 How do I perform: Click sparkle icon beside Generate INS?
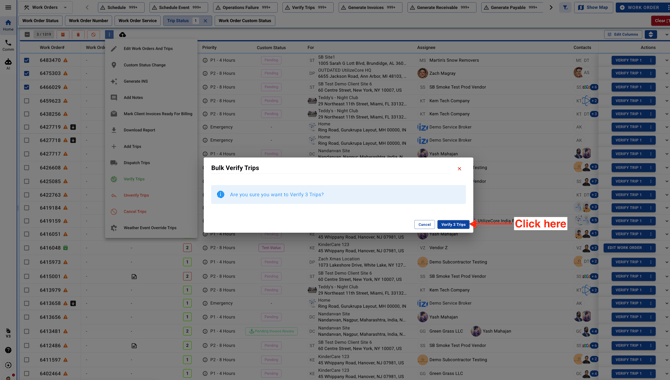pyautogui.click(x=114, y=81)
